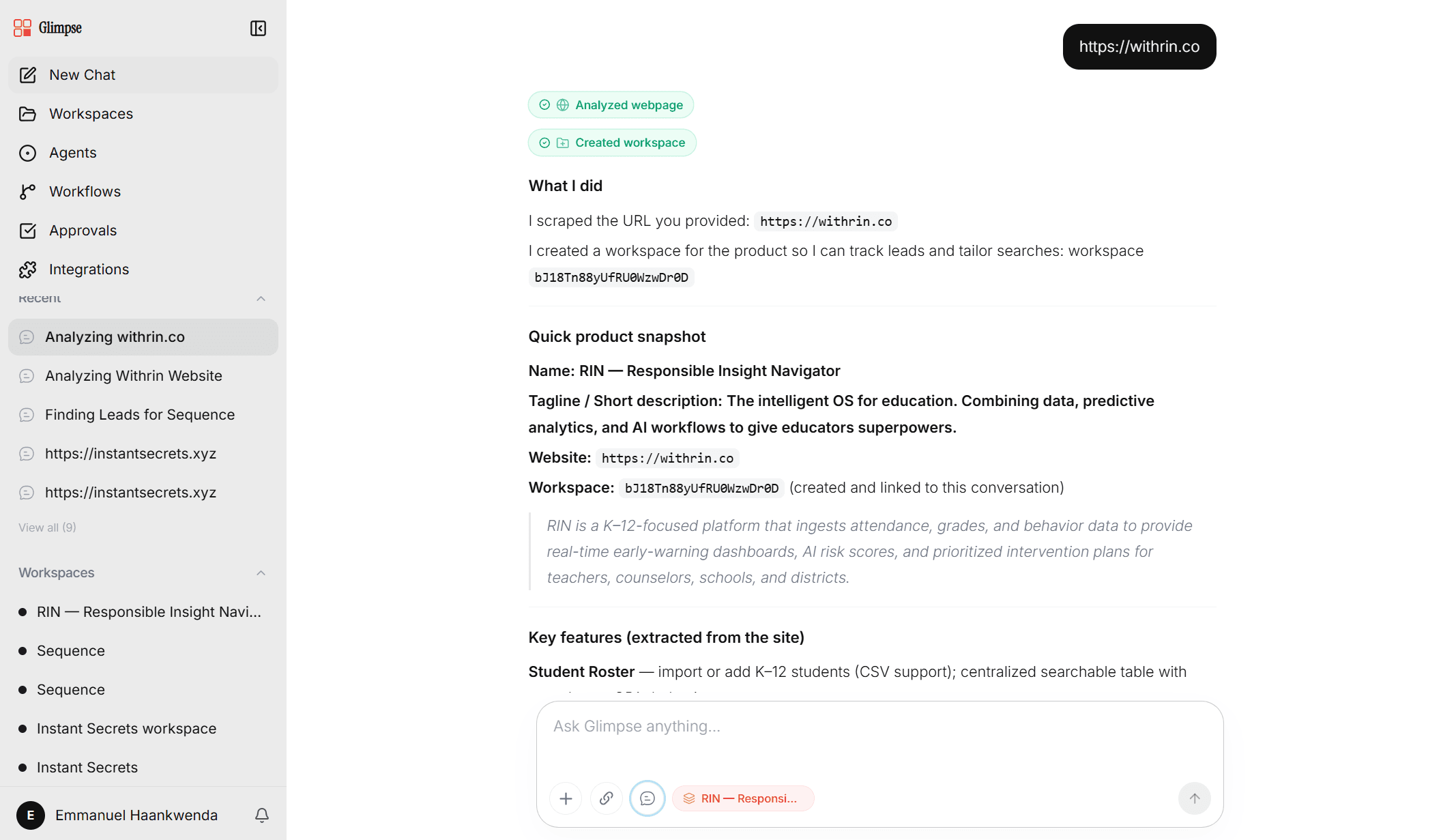Click the Created workspace status chip

[612, 142]
